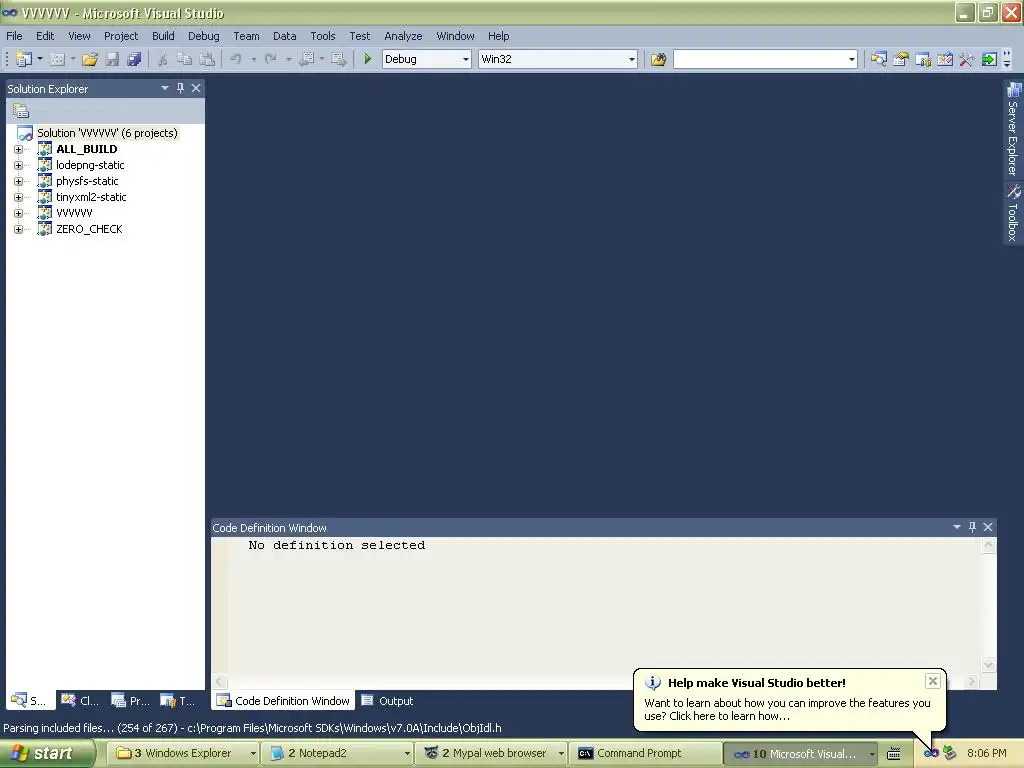Screen dimensions: 1024x768
Task: Open the Tools menu
Action: click(x=323, y=36)
